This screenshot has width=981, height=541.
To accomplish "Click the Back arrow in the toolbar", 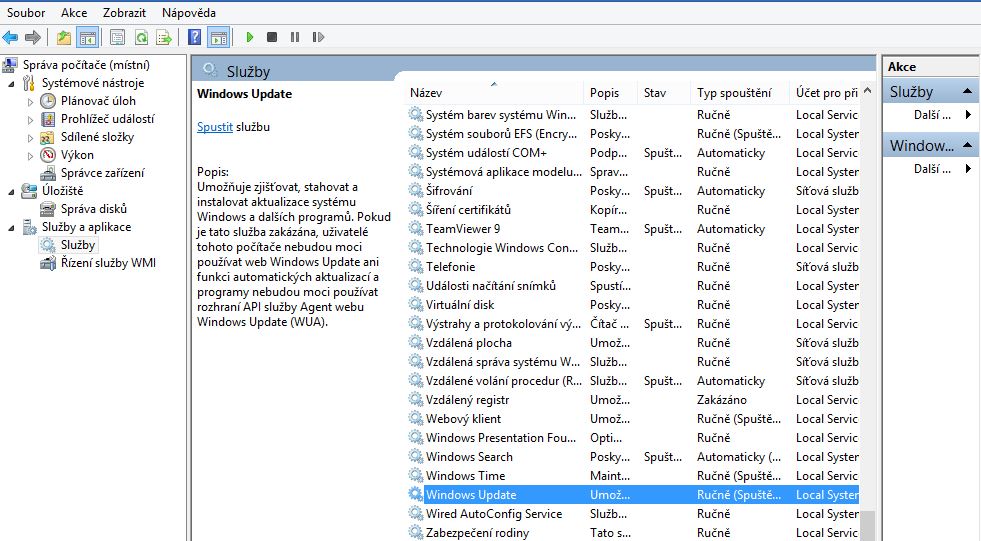I will point(10,37).
